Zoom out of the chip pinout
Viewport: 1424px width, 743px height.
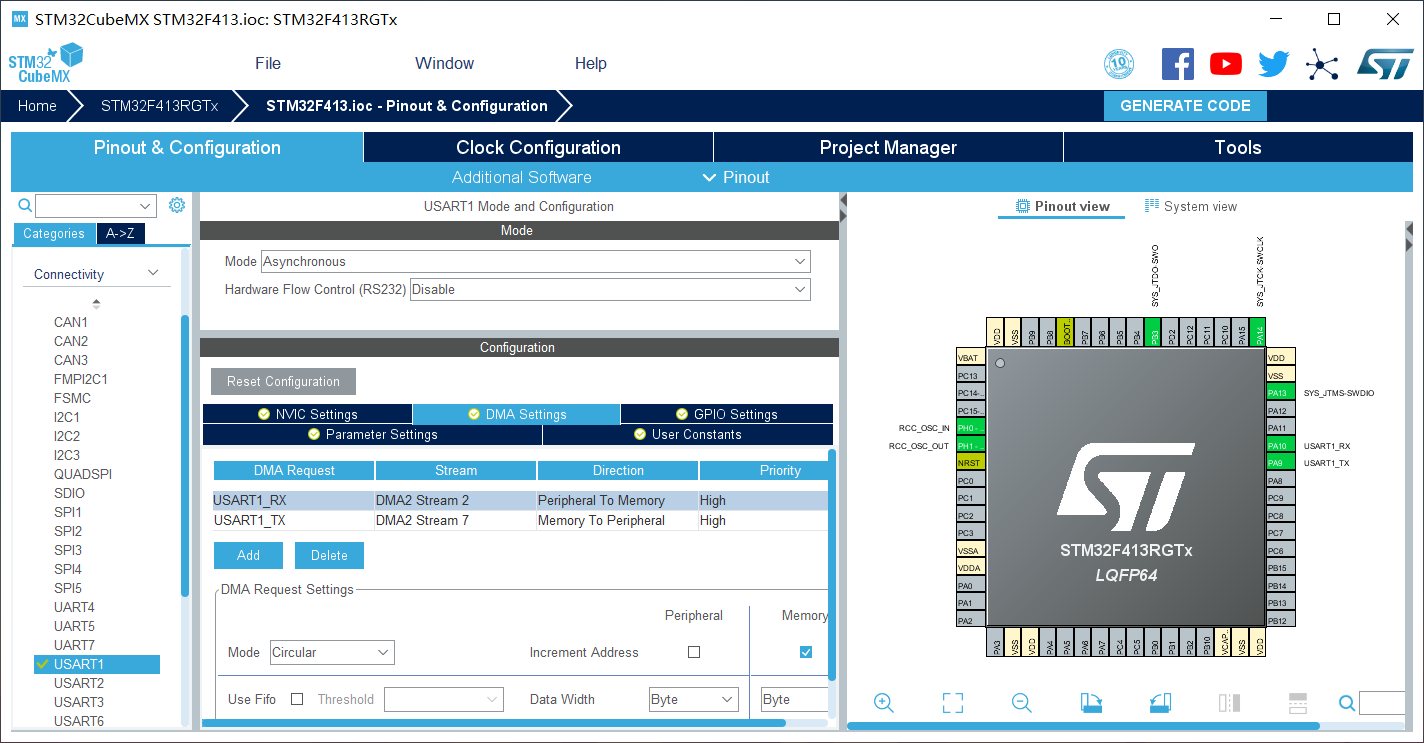pyautogui.click(x=1021, y=703)
